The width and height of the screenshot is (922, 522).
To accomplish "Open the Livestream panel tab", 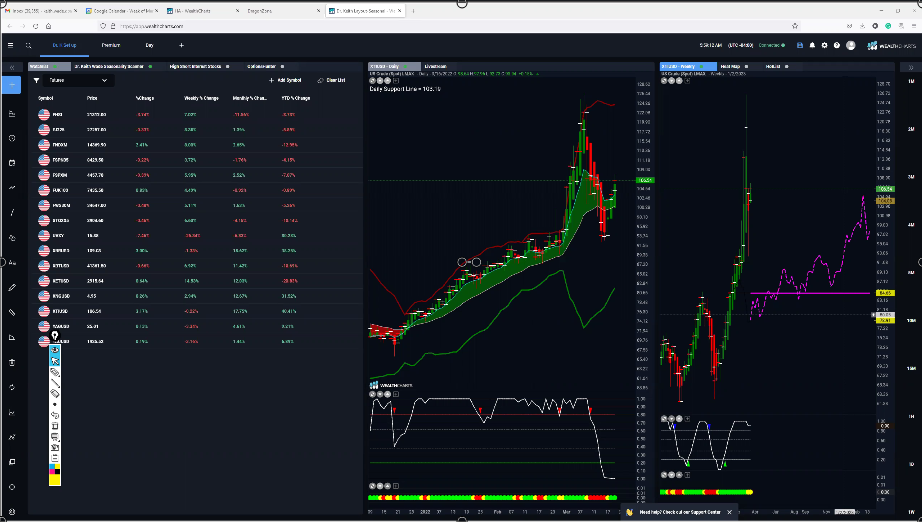I will point(435,66).
